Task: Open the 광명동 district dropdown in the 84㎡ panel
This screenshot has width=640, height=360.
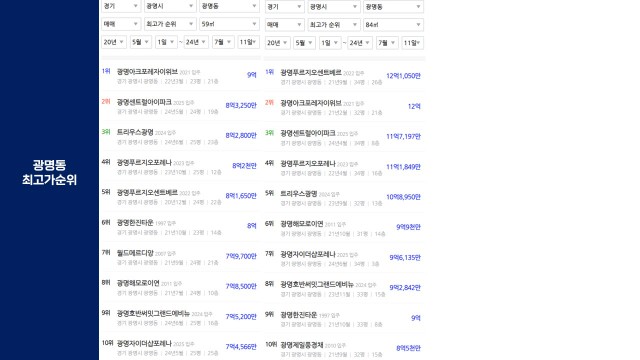Action: coord(393,7)
